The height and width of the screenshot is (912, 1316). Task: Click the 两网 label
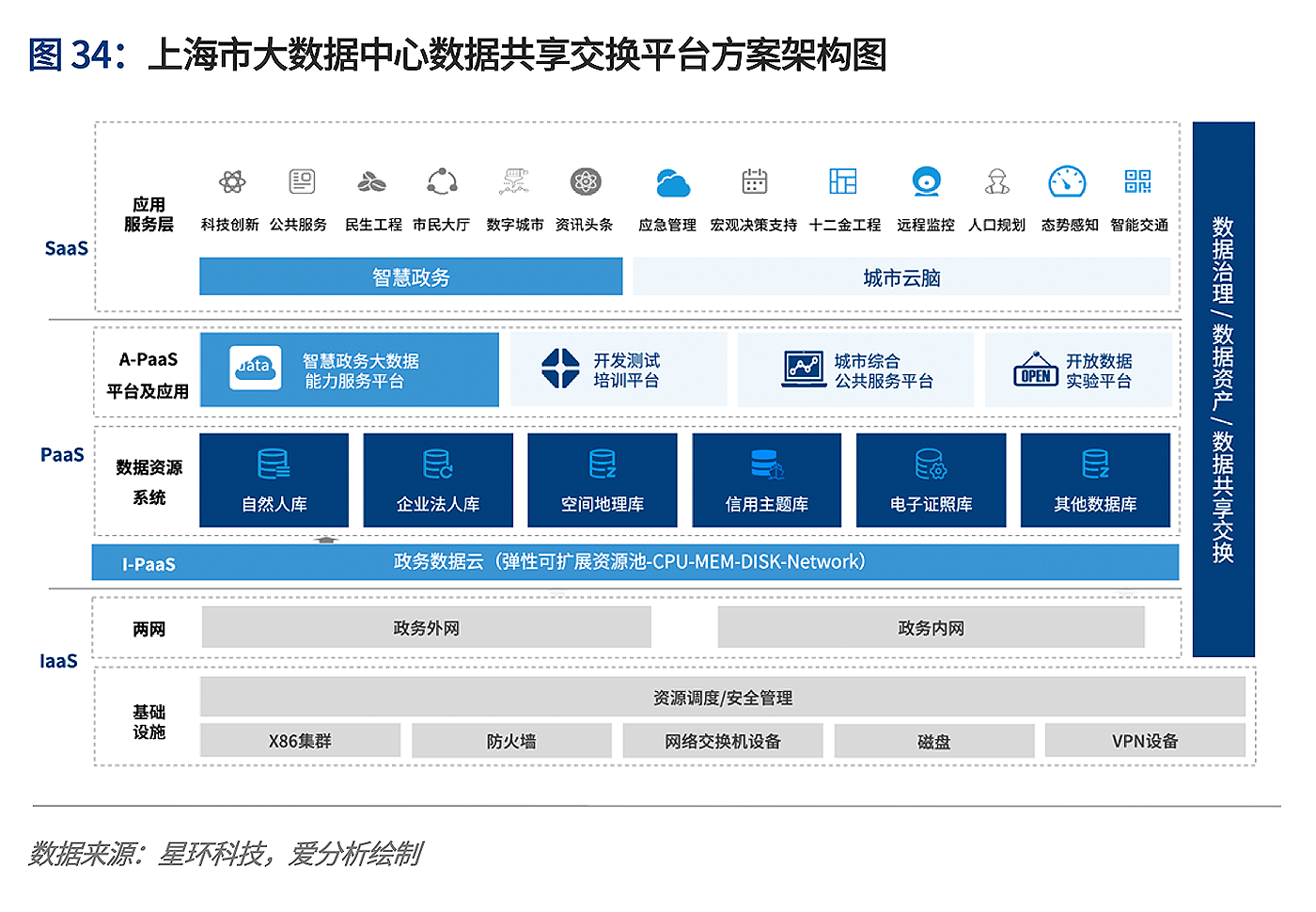point(149,629)
